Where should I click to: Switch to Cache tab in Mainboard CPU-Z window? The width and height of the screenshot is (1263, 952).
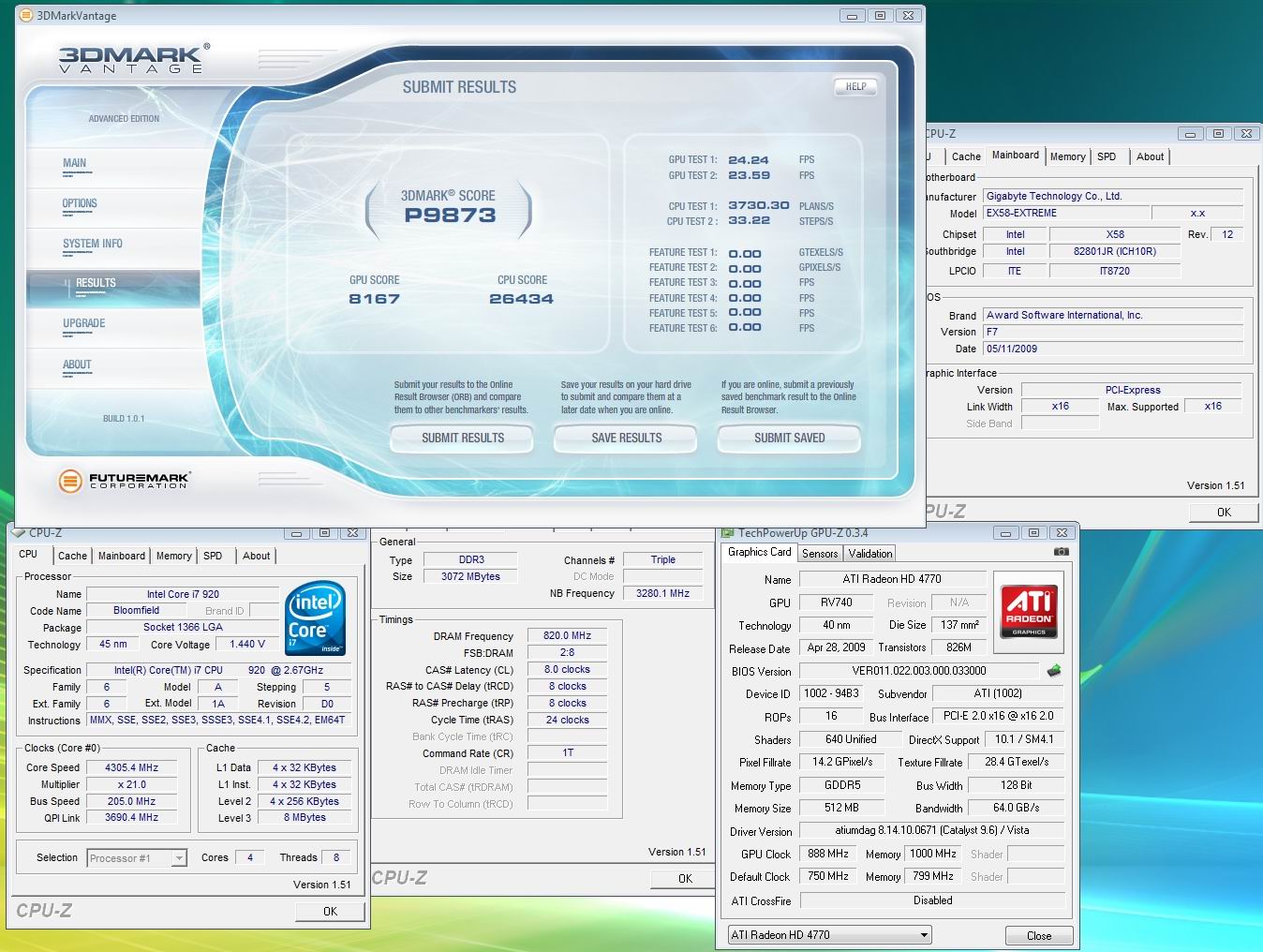(966, 156)
